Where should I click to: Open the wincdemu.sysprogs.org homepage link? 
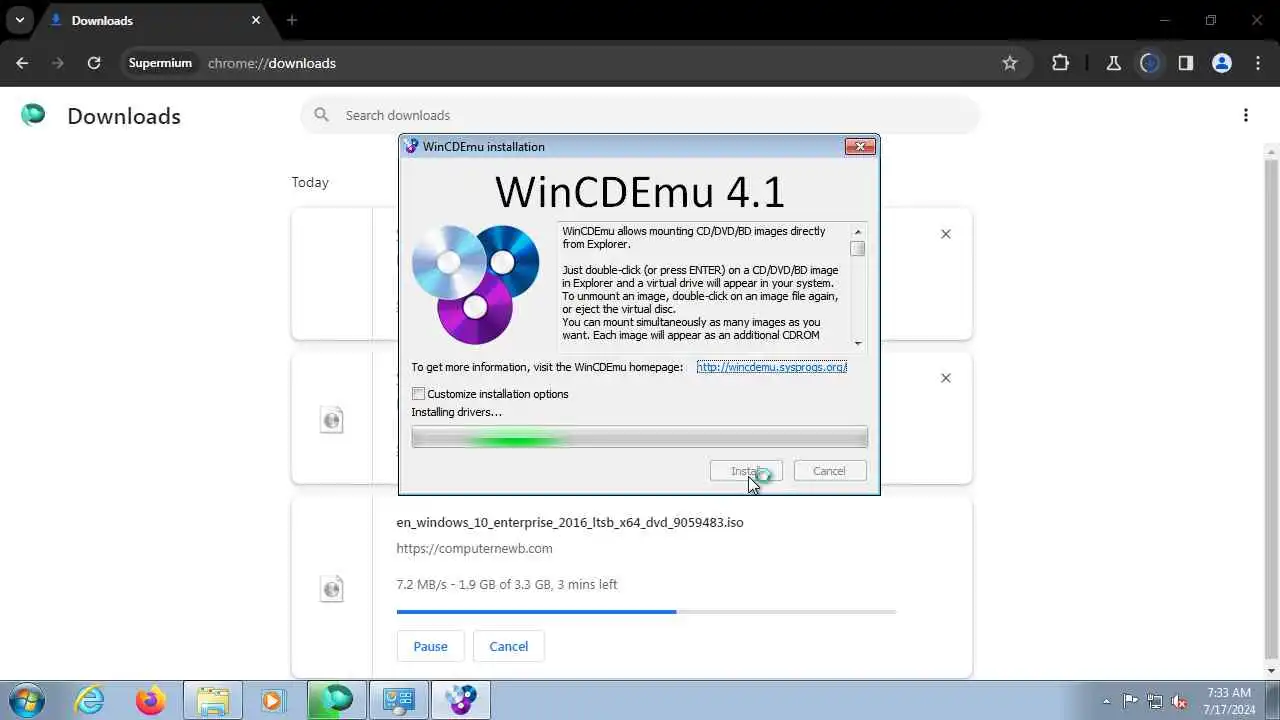[772, 367]
